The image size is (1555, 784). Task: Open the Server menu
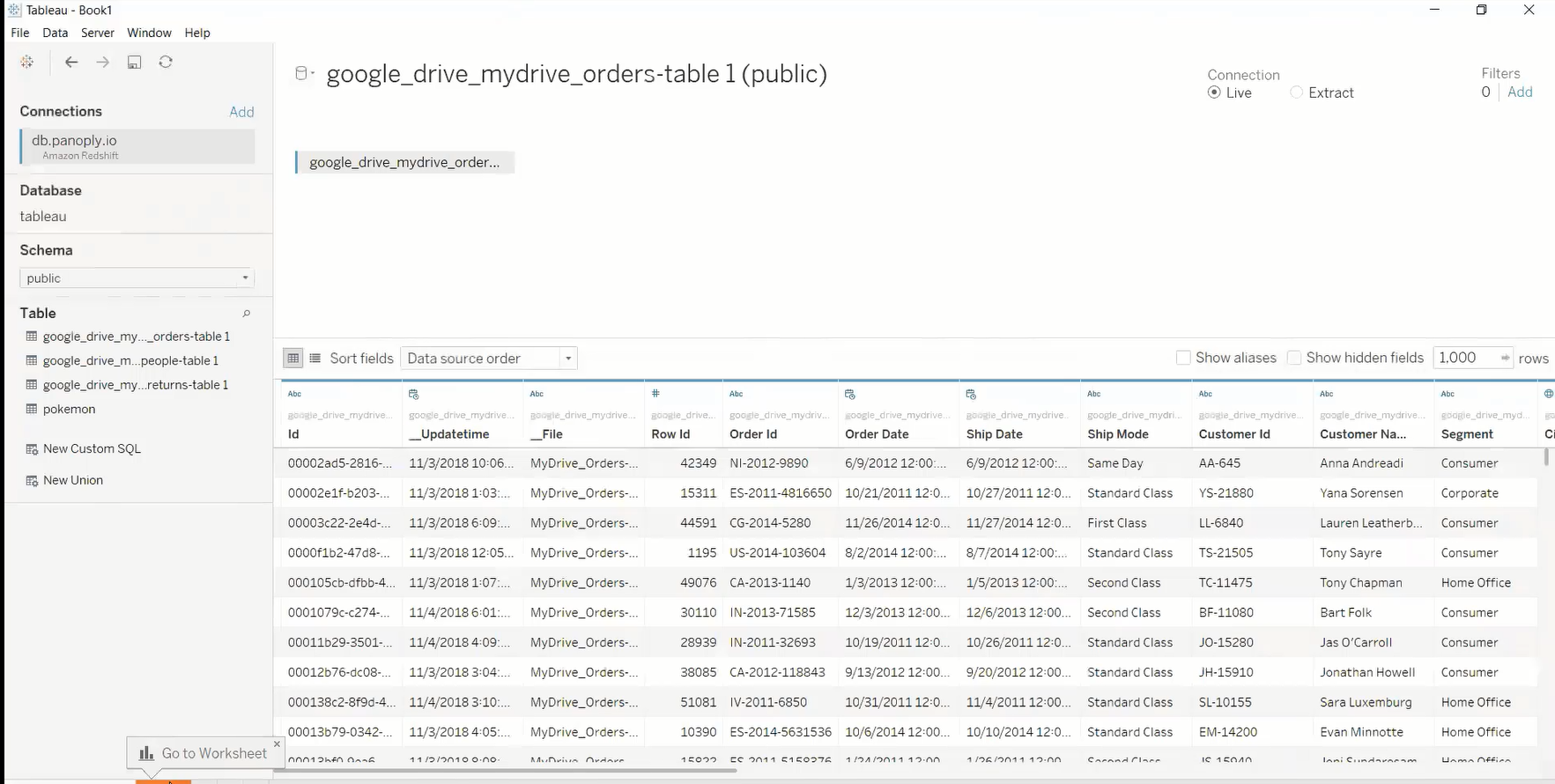coord(97,33)
